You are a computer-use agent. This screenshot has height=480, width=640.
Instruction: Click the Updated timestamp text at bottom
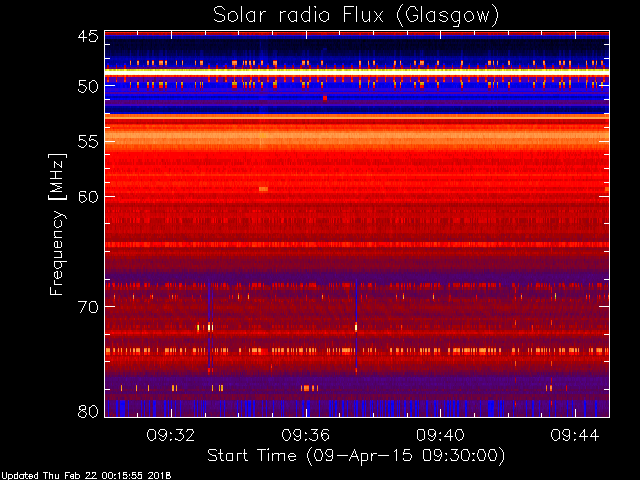tap(86, 476)
